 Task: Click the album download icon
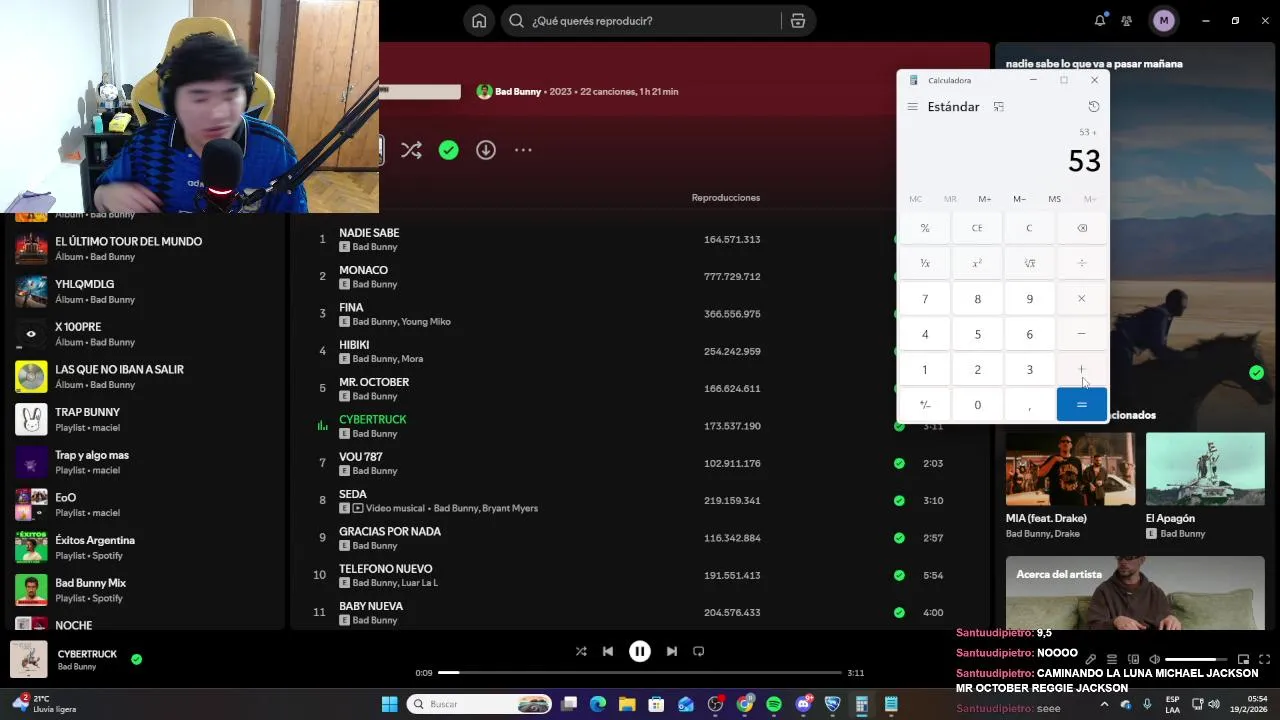click(x=486, y=150)
